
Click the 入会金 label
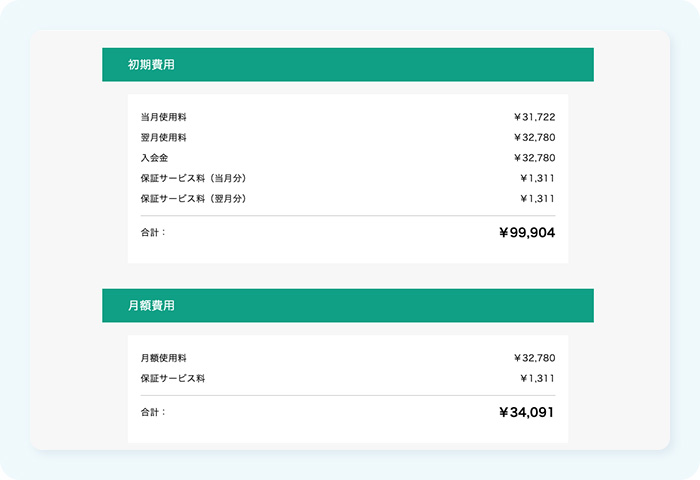[x=154, y=158]
